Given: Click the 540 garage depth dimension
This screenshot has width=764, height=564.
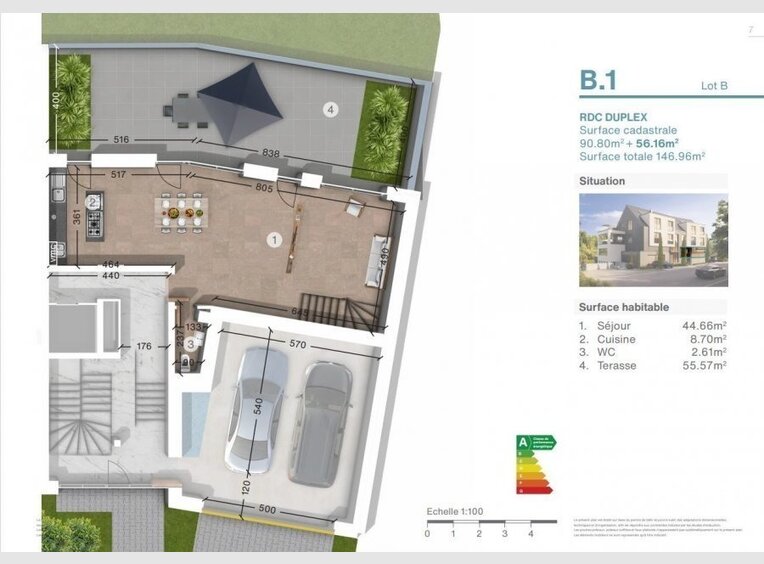Looking at the screenshot, I should pos(258,406).
